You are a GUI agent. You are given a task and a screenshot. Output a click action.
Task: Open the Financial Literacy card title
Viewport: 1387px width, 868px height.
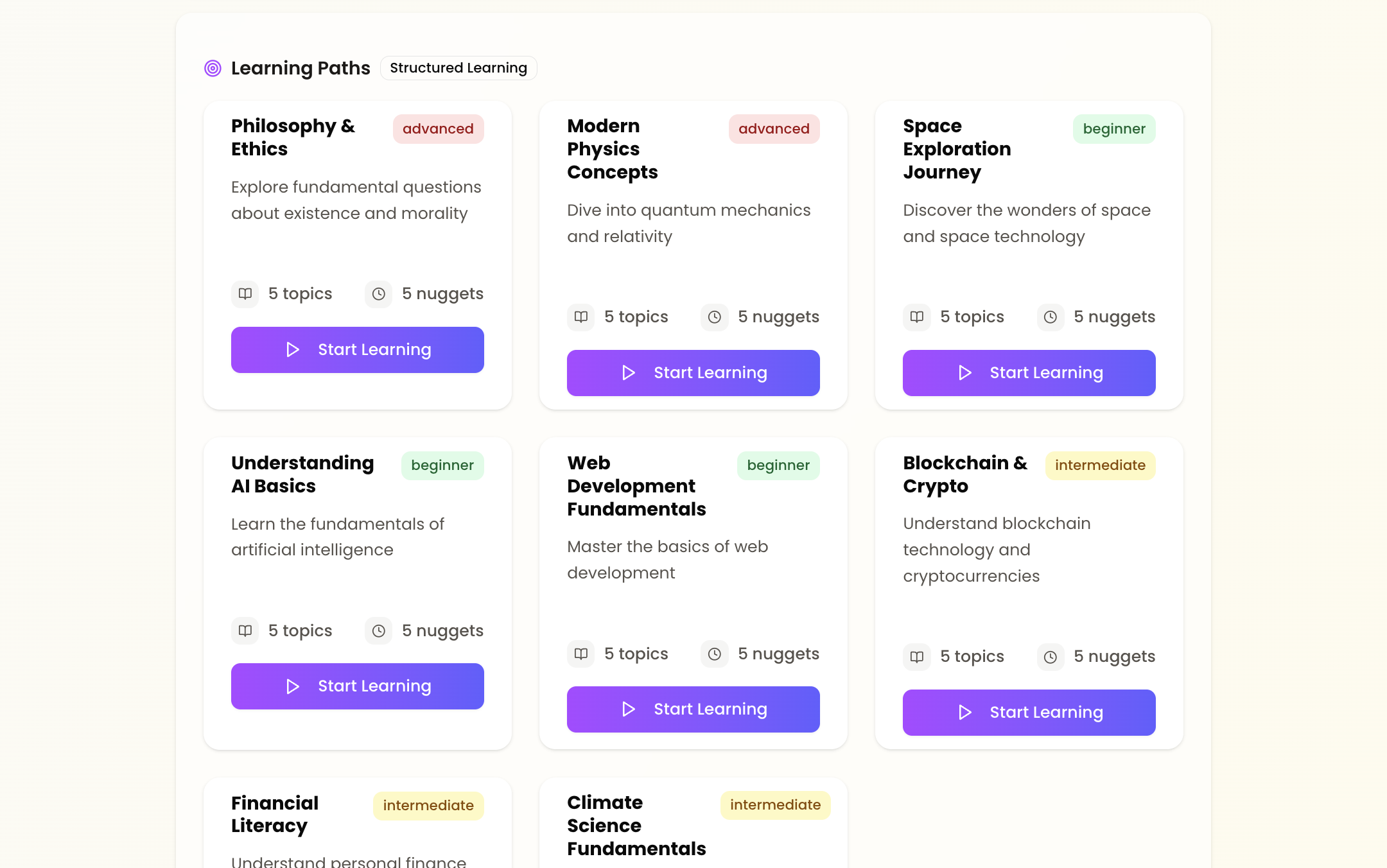point(275,814)
